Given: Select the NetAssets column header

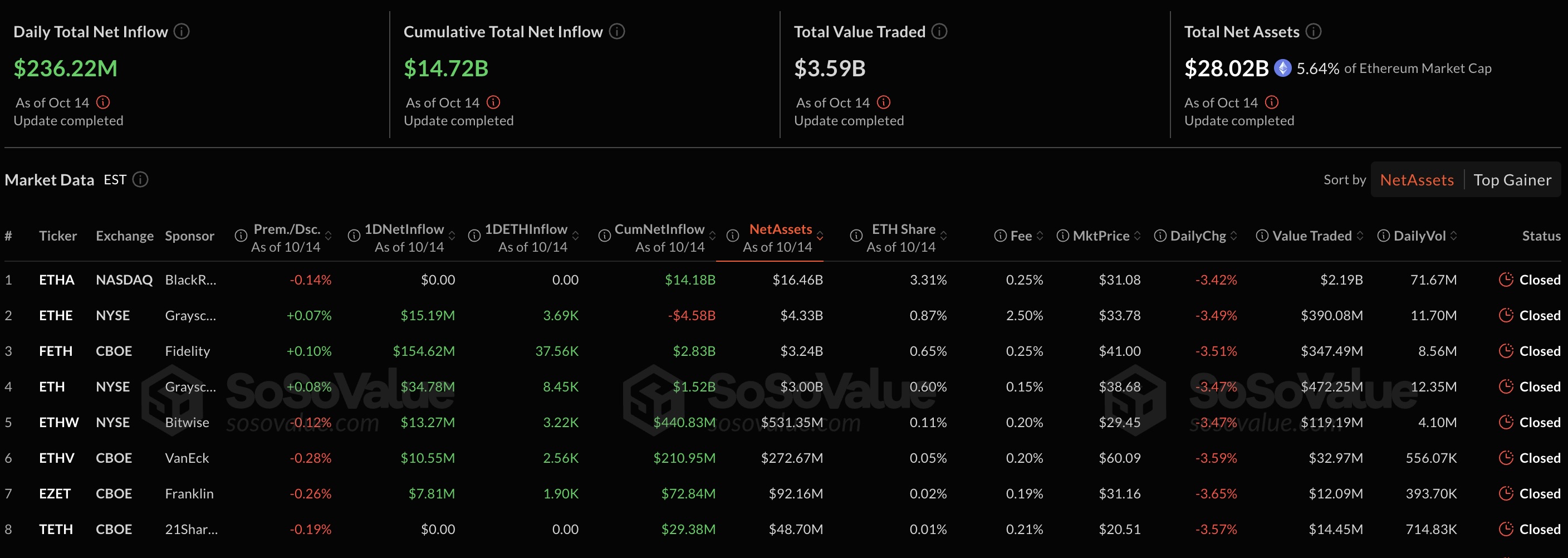Looking at the screenshot, I should pos(780,229).
